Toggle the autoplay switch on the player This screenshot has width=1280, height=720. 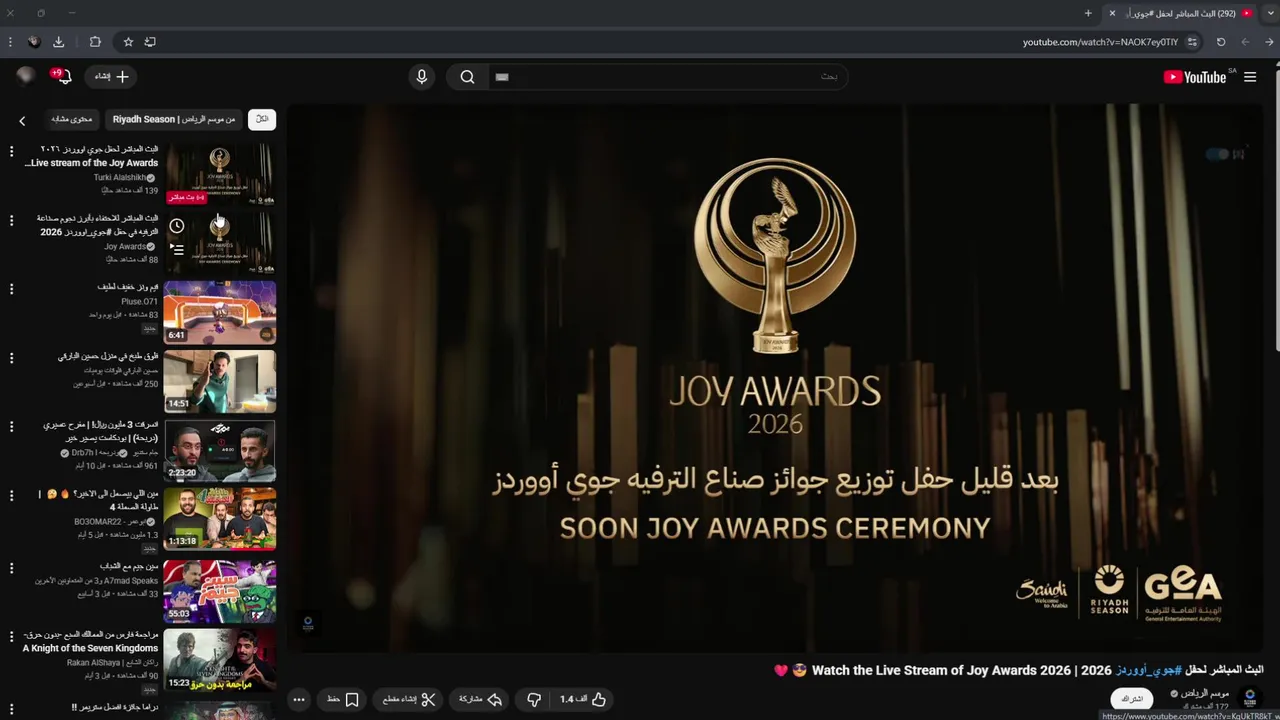click(x=1217, y=154)
